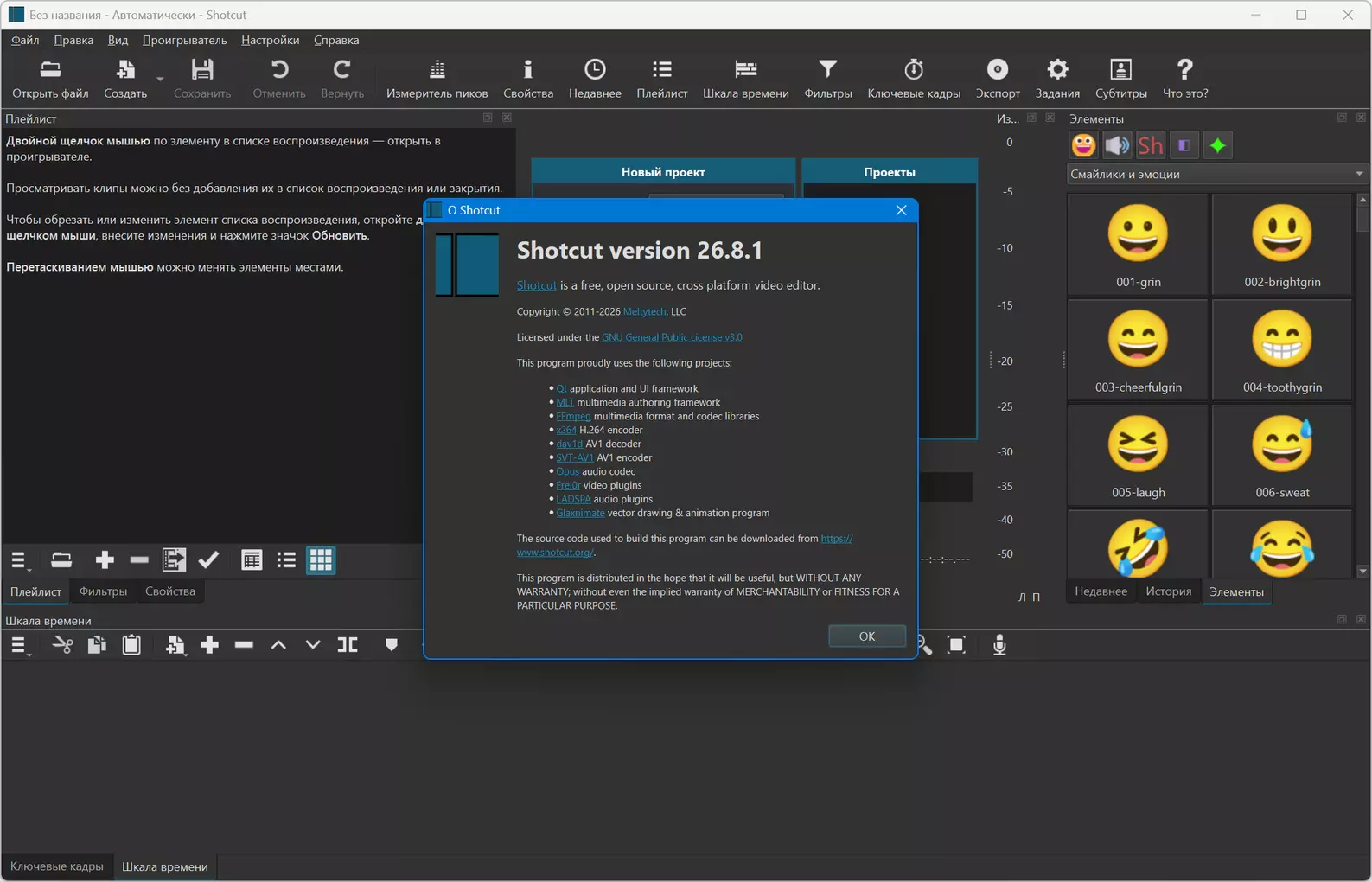The width and height of the screenshot is (1372, 882).
Task: Open the MLT framework link
Action: (x=565, y=402)
